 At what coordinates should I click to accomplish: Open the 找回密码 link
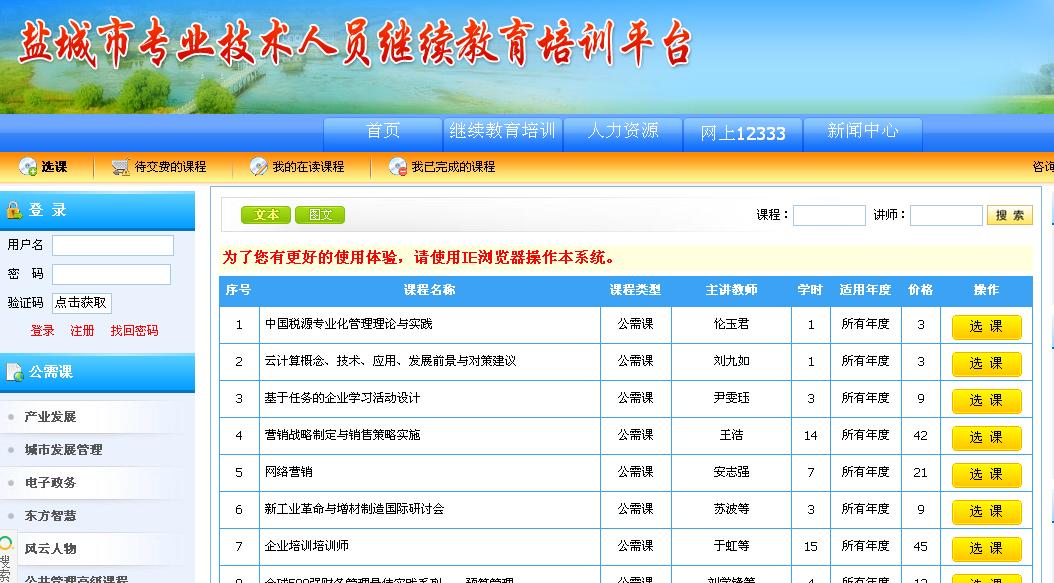pyautogui.click(x=134, y=331)
